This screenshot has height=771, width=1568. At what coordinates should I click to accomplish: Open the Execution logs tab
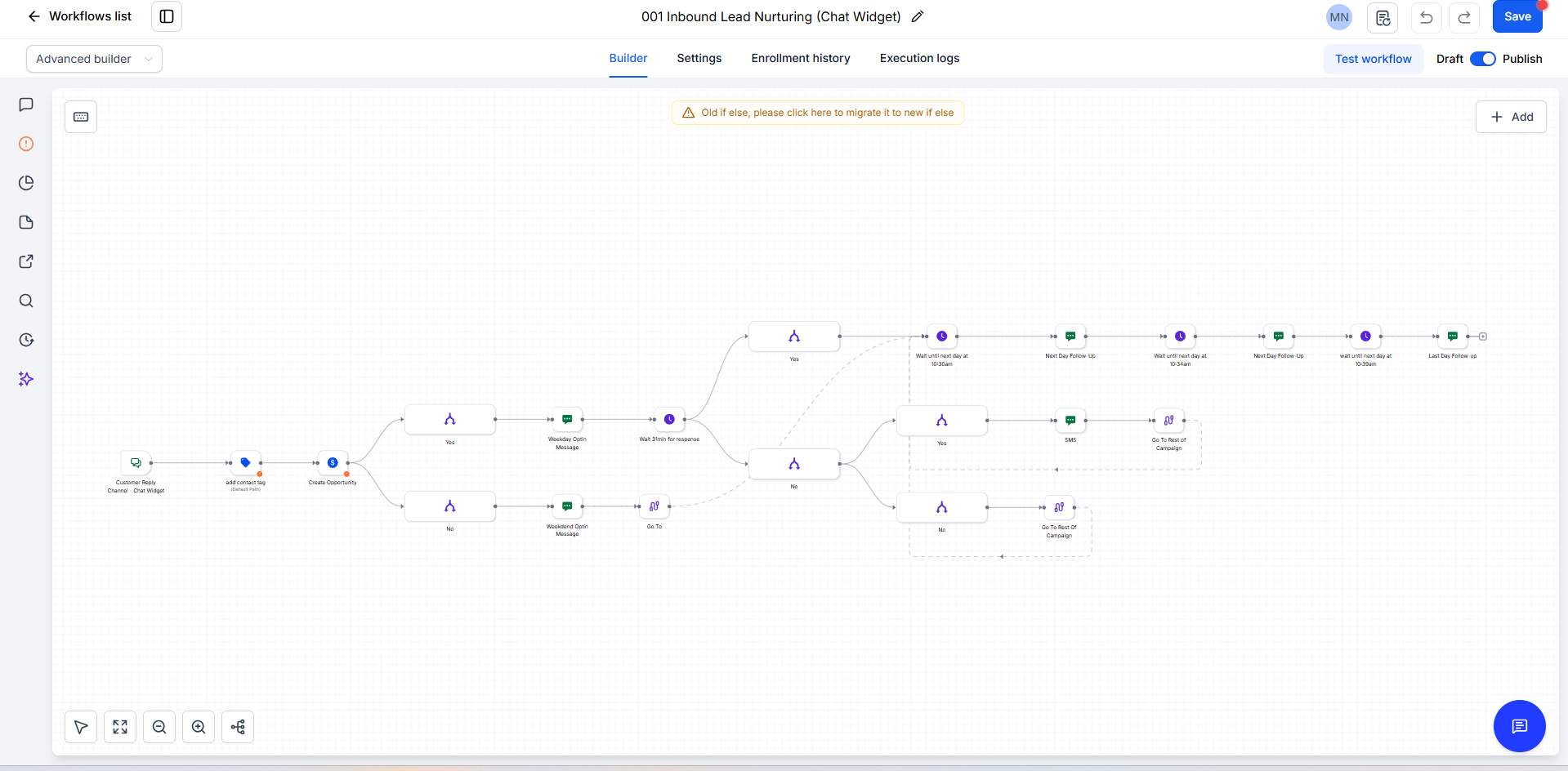point(919,58)
